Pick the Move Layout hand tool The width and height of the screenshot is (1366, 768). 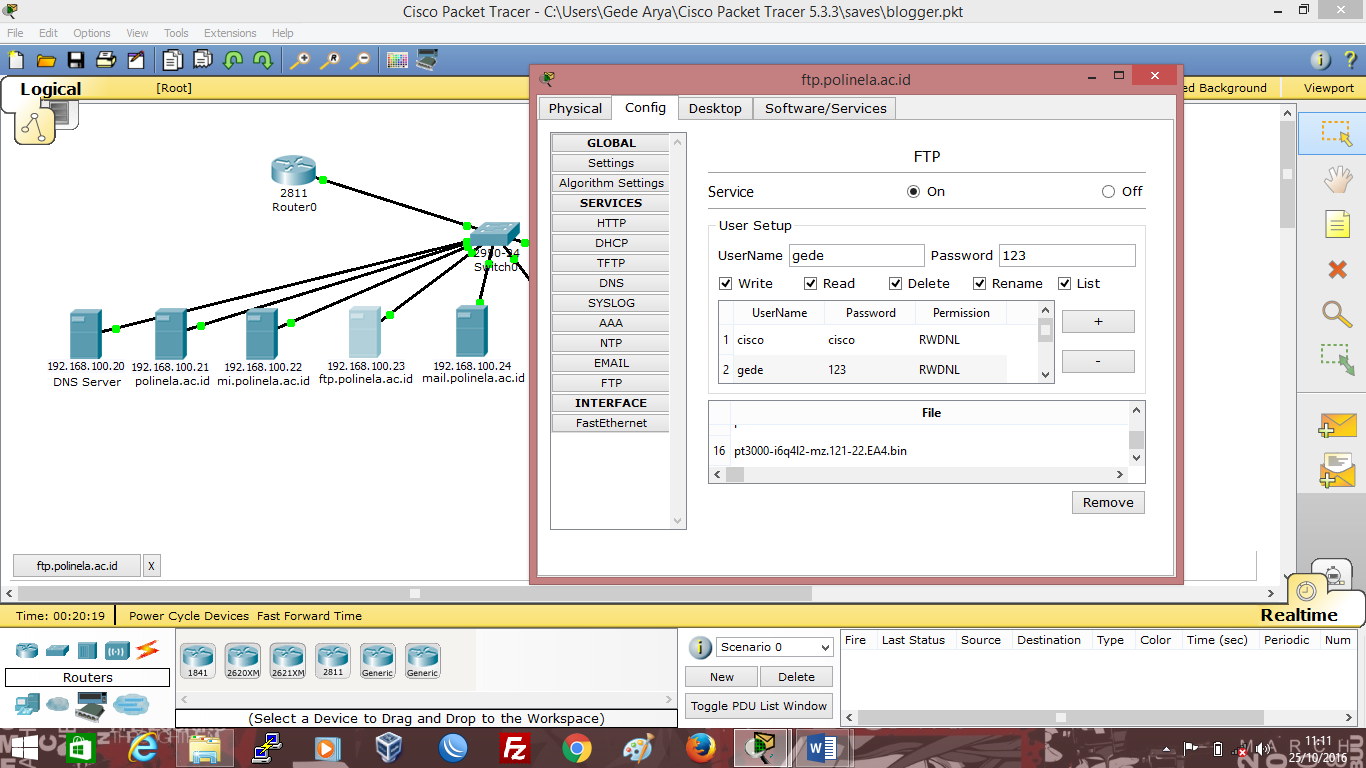[1337, 180]
